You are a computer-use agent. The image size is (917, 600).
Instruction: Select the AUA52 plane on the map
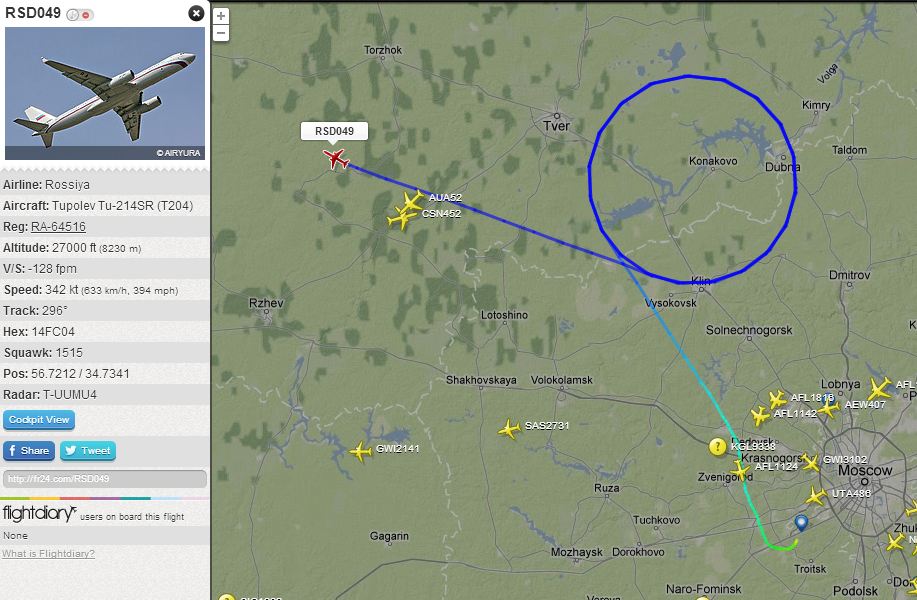pos(413,200)
